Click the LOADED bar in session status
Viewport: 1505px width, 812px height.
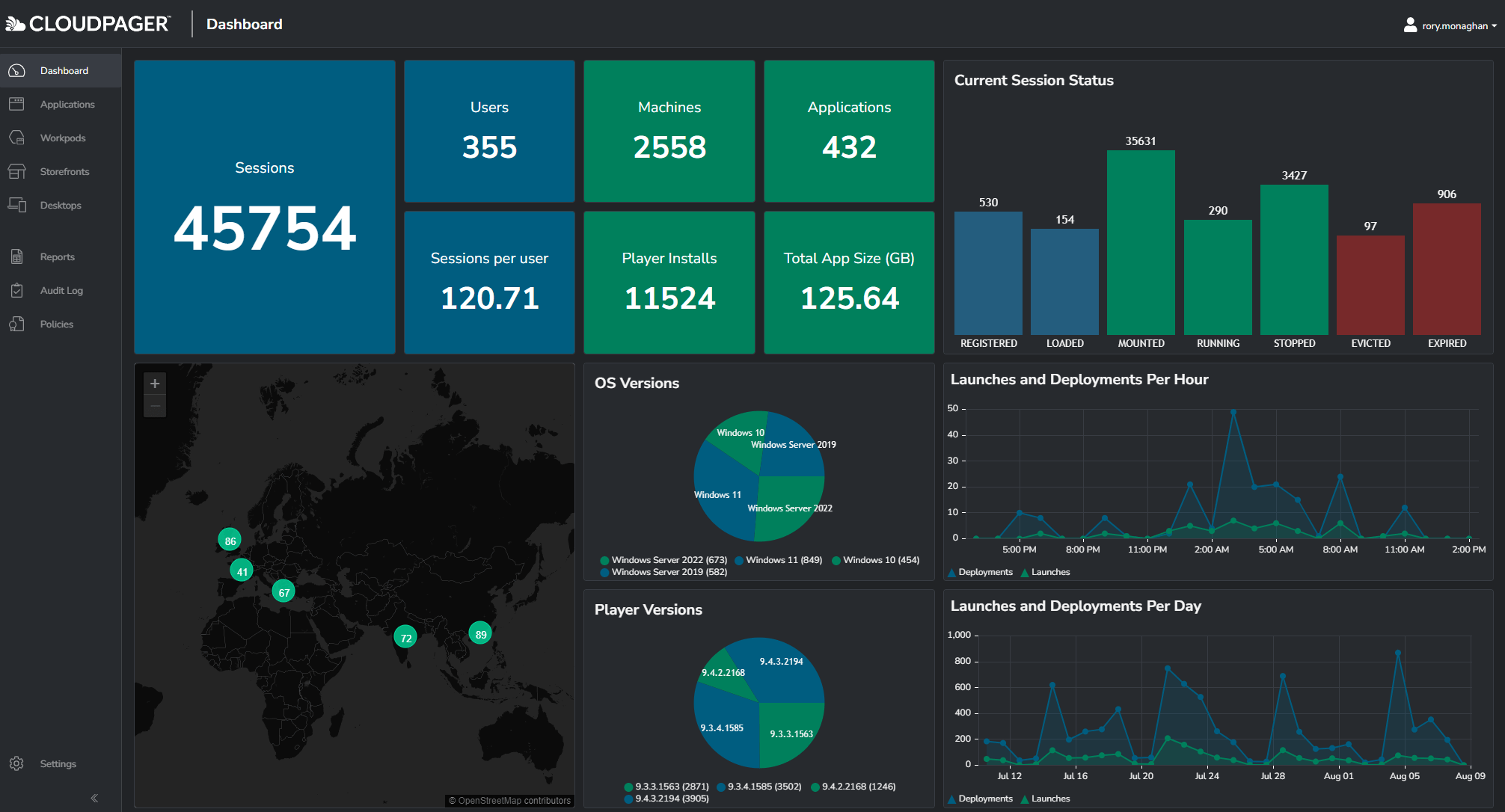pos(1064,281)
